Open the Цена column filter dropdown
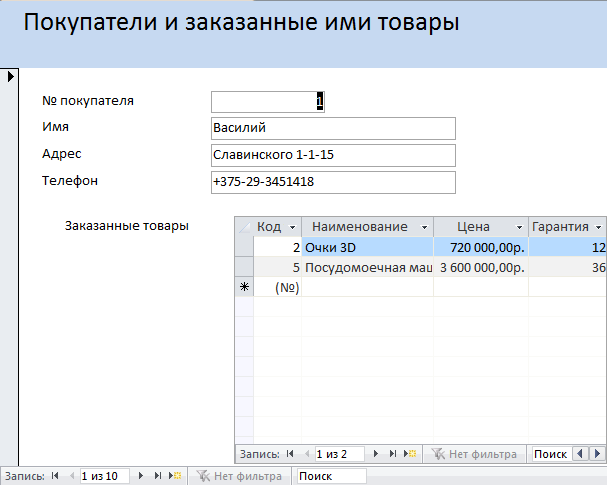607x485 pixels. (x=520, y=227)
